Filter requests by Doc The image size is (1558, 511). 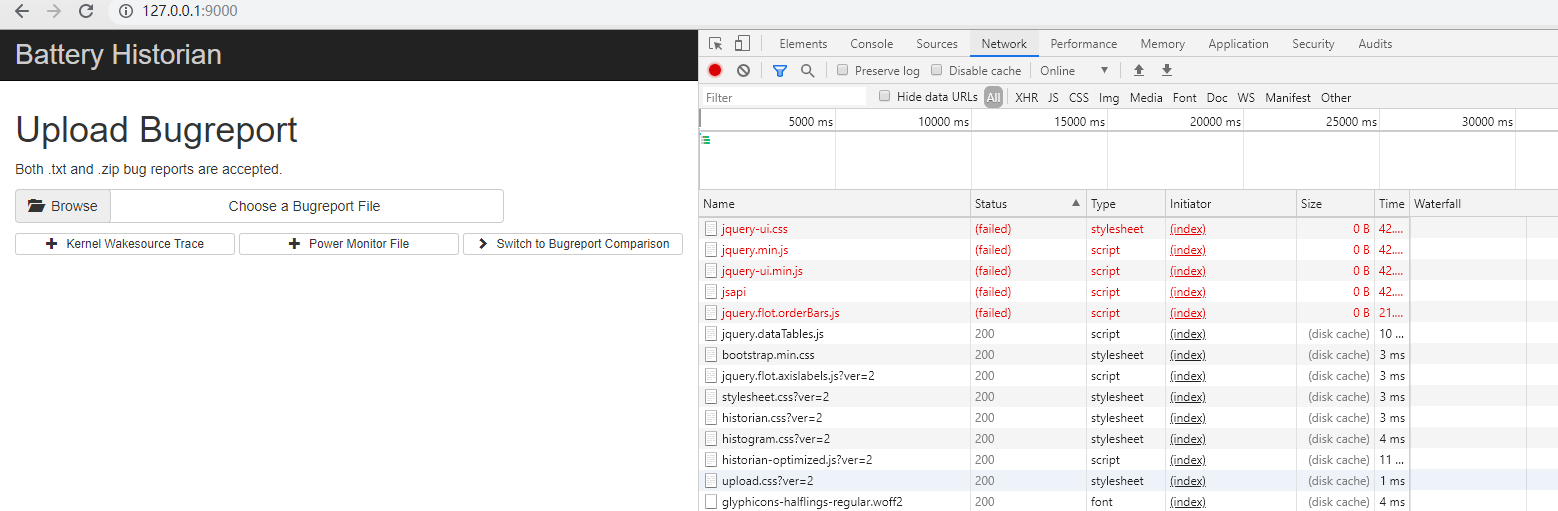[1217, 98]
